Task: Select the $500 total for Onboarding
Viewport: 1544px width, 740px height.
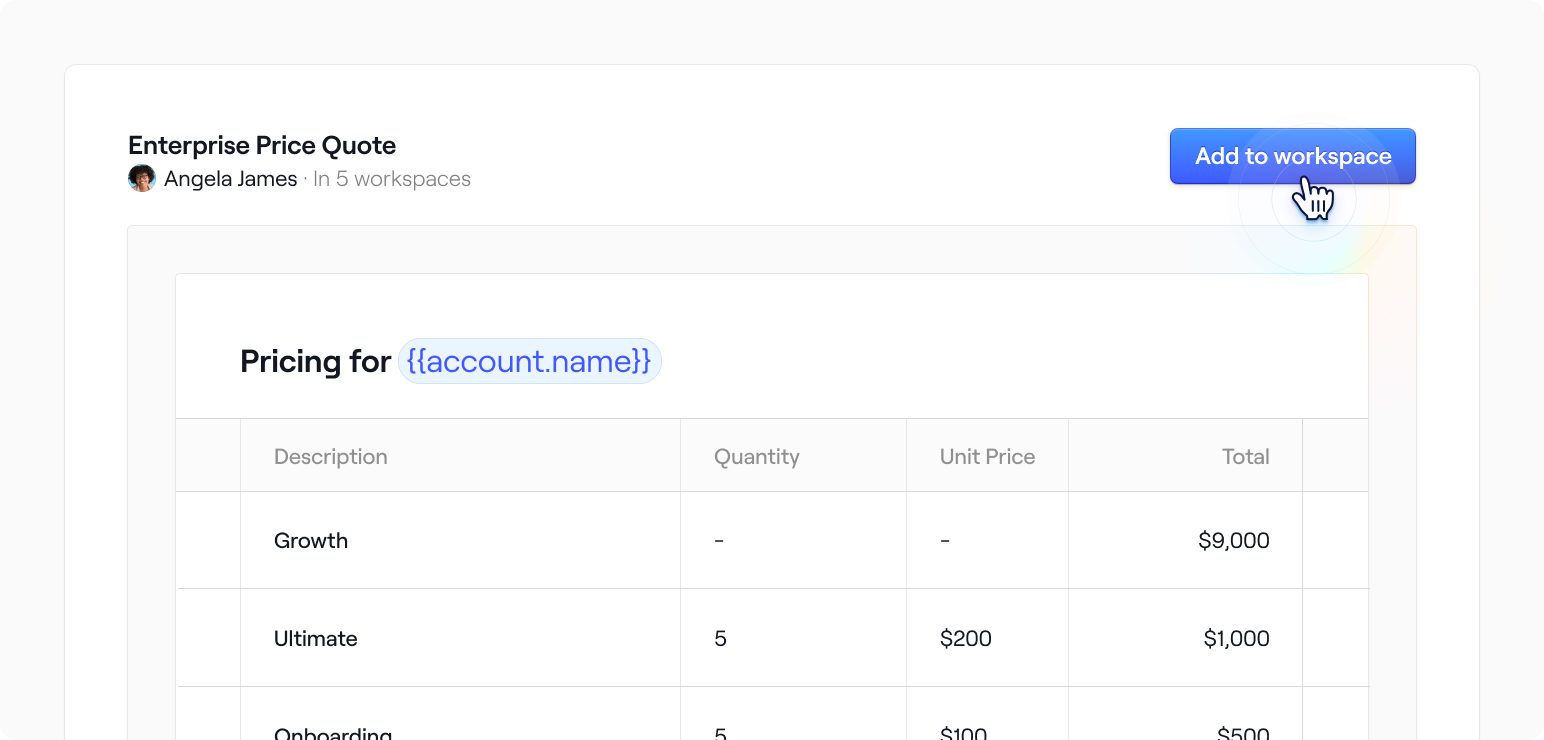Action: point(1243,732)
